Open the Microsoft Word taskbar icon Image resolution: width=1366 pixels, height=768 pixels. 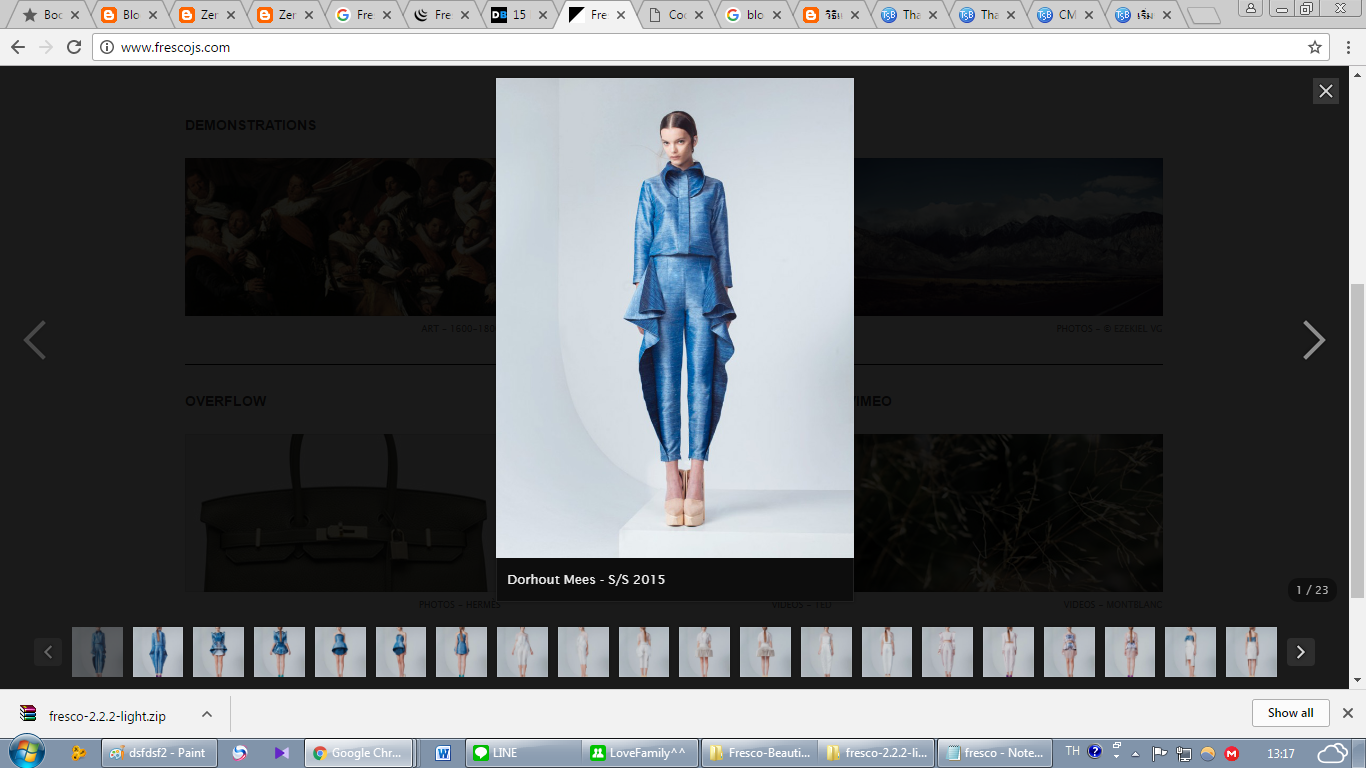443,753
